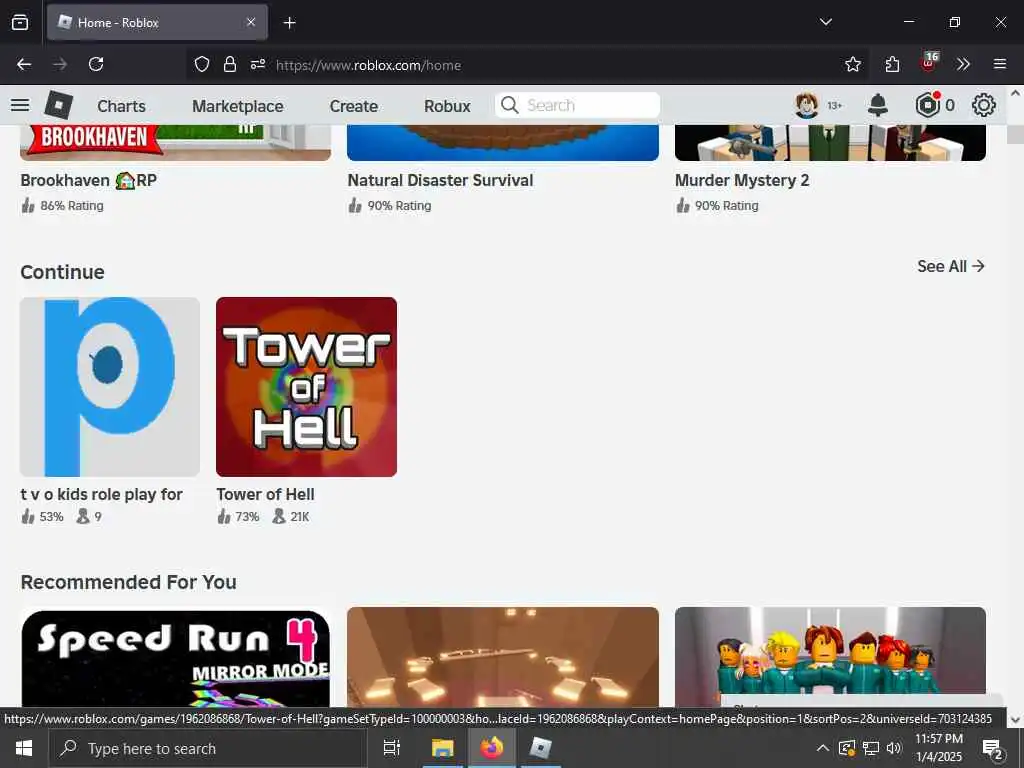Open the Windows Start menu
1024x768 pixels.
click(x=24, y=748)
